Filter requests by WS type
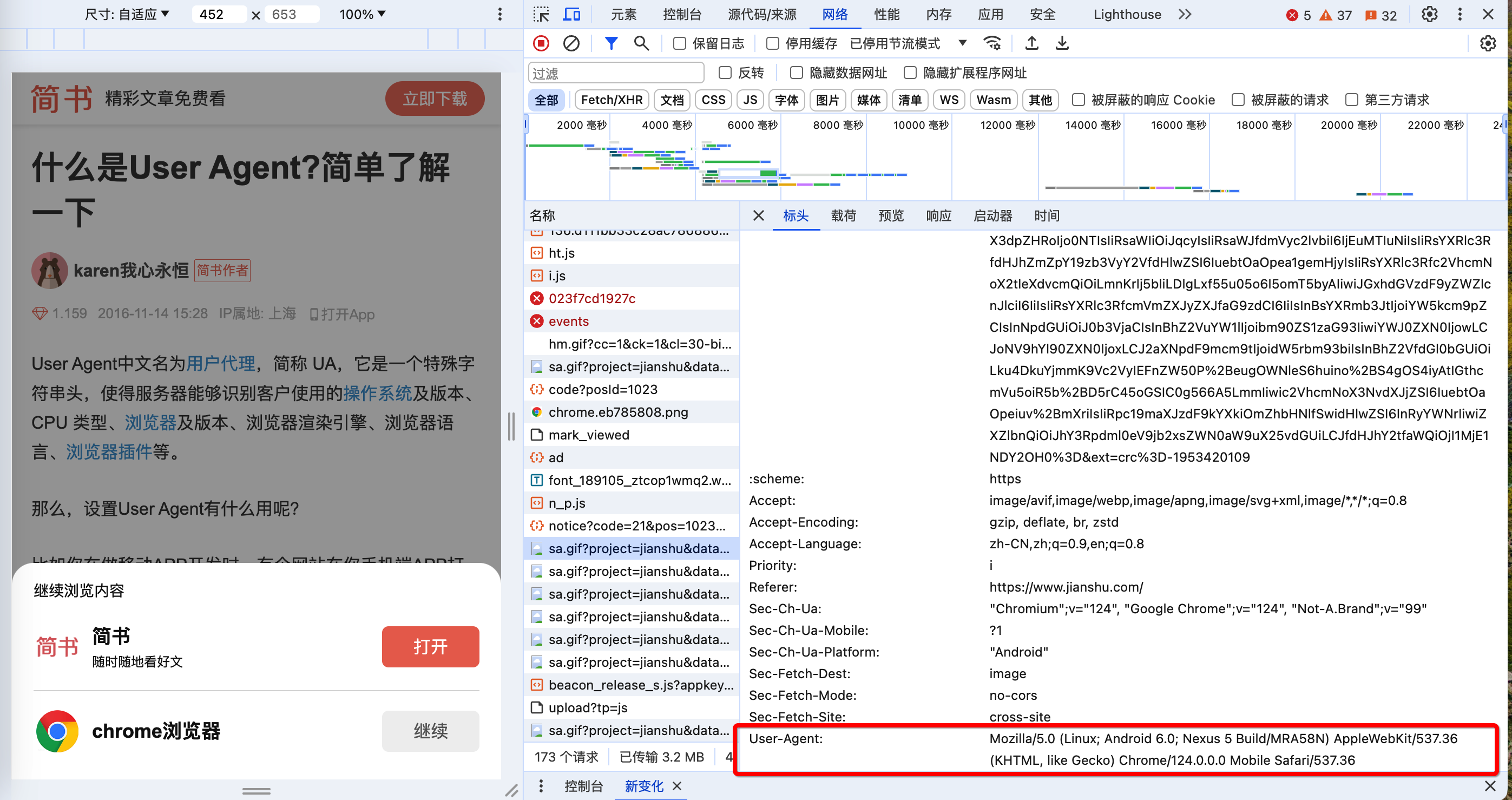Screen dimensions: 1512x800 point(949,100)
